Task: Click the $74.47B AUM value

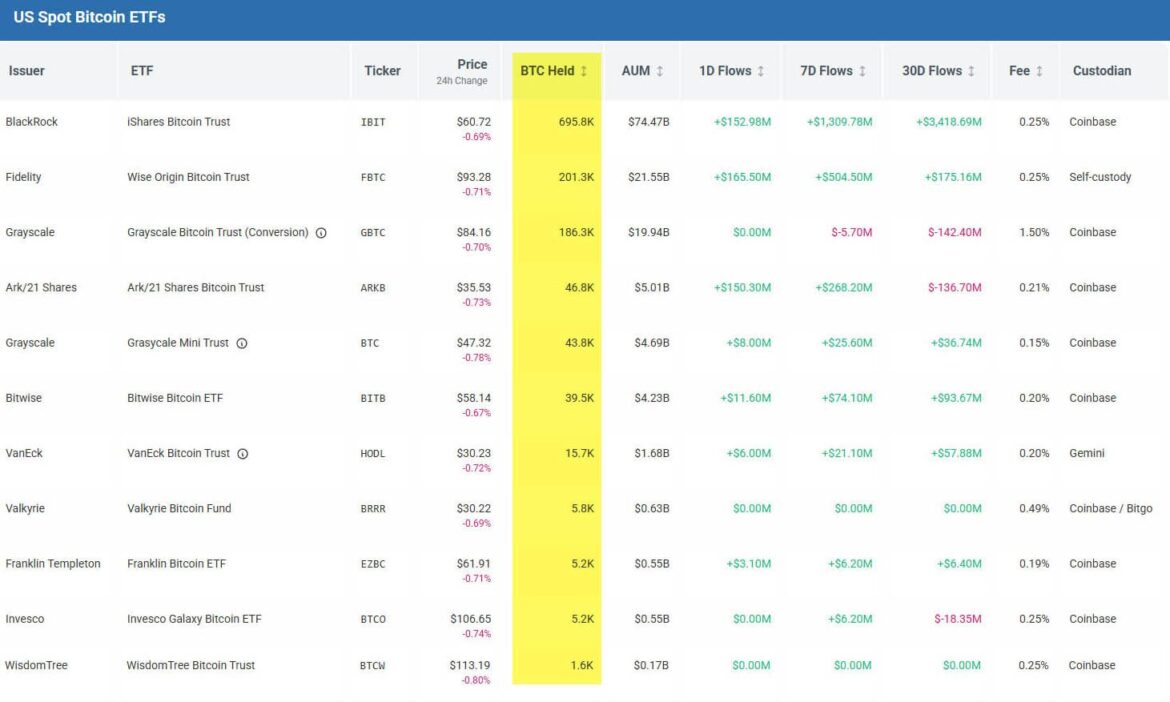Action: coord(648,122)
